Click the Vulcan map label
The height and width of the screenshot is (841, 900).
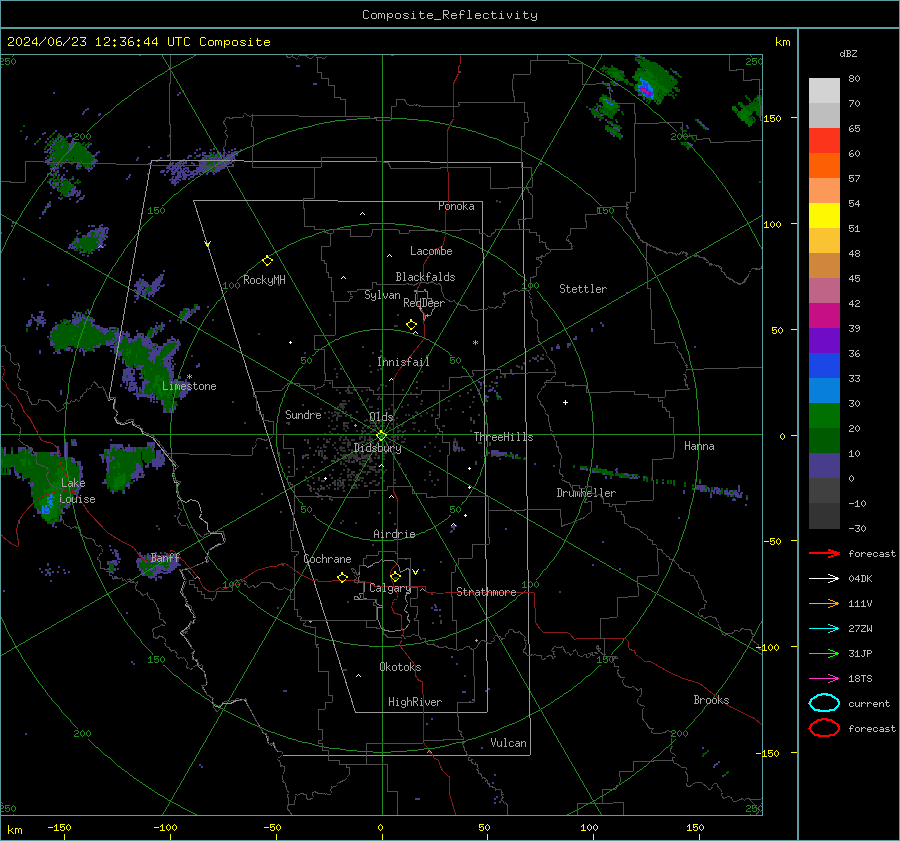(x=508, y=743)
